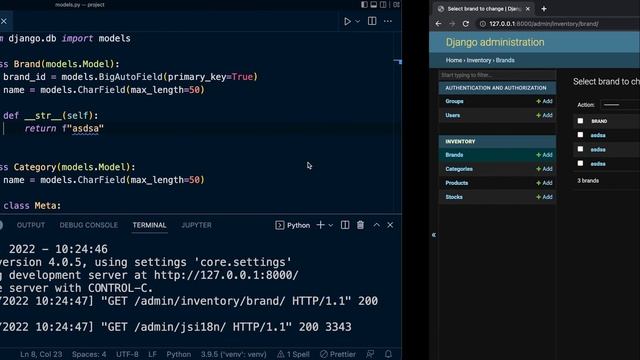Close the models.py editor tab

pos(4,21)
